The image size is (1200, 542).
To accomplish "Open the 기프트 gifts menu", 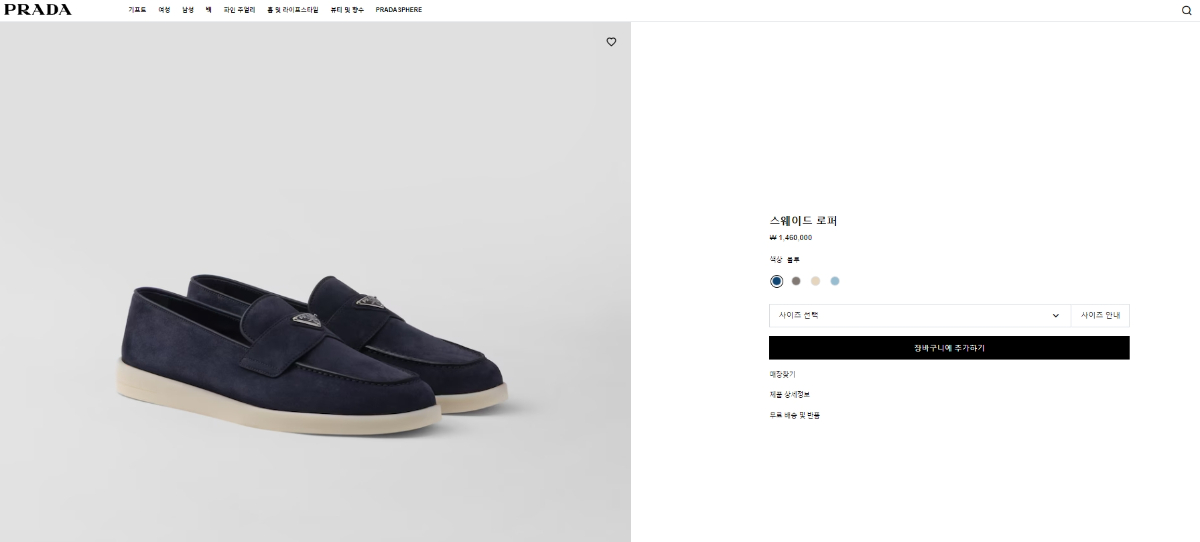I will coord(137,10).
